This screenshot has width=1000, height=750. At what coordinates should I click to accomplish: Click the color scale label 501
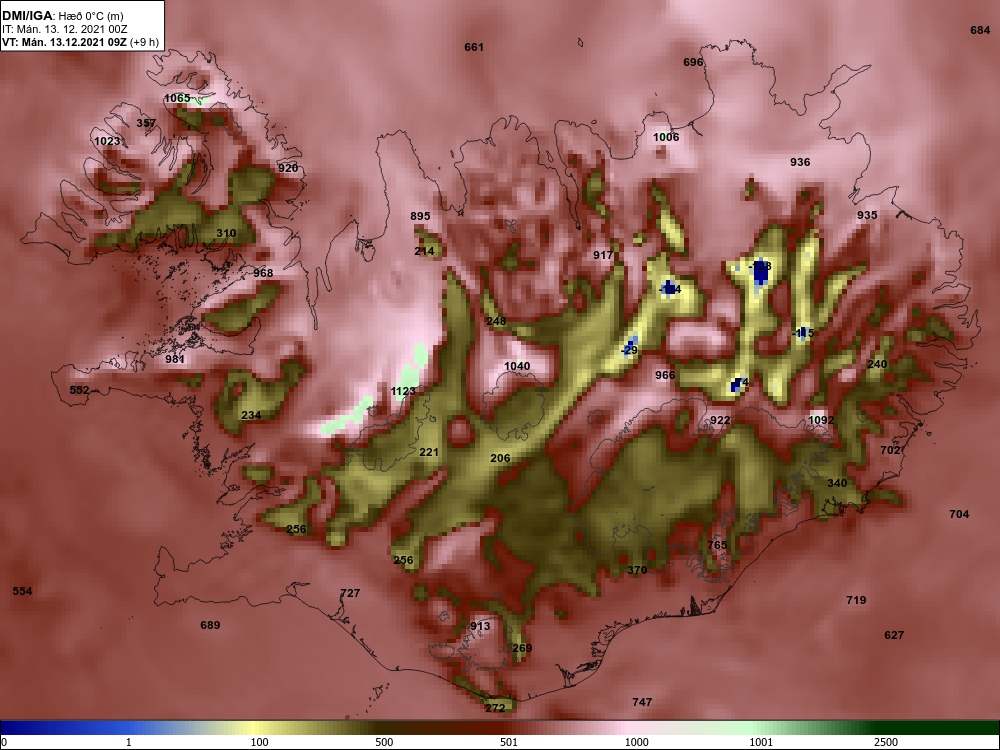(x=509, y=742)
